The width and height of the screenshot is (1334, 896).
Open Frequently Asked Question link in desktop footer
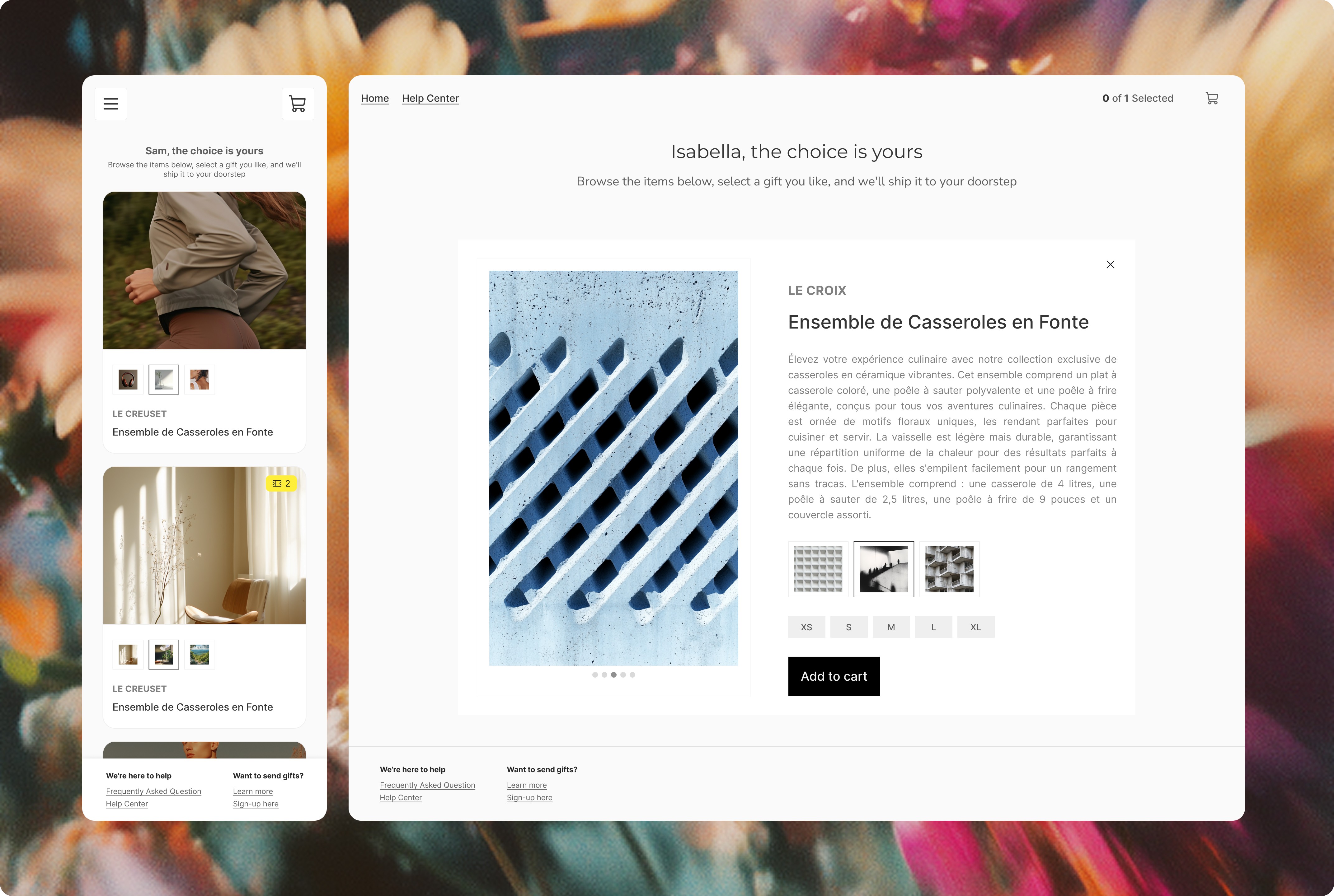point(428,785)
